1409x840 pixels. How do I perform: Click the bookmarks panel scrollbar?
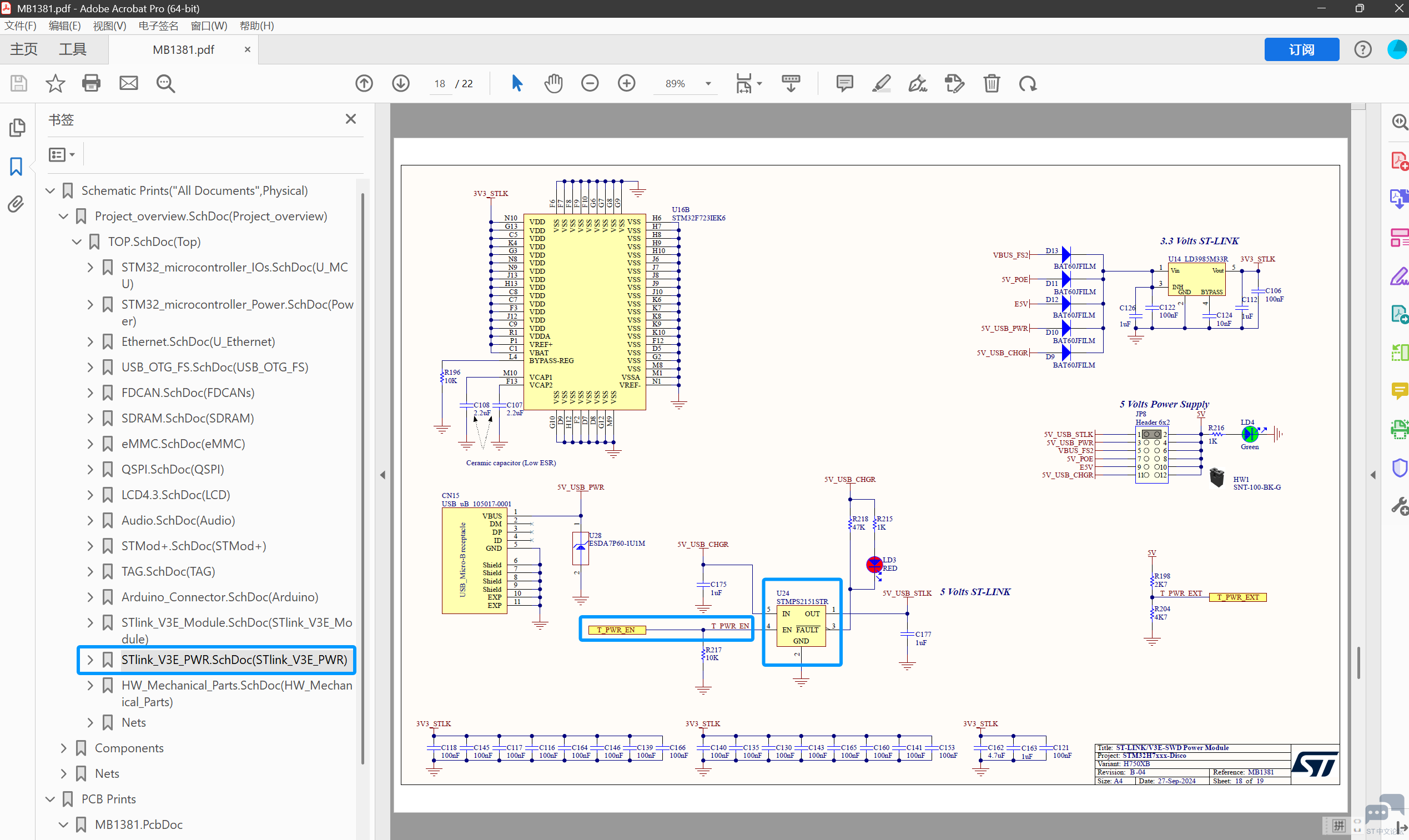[362, 479]
